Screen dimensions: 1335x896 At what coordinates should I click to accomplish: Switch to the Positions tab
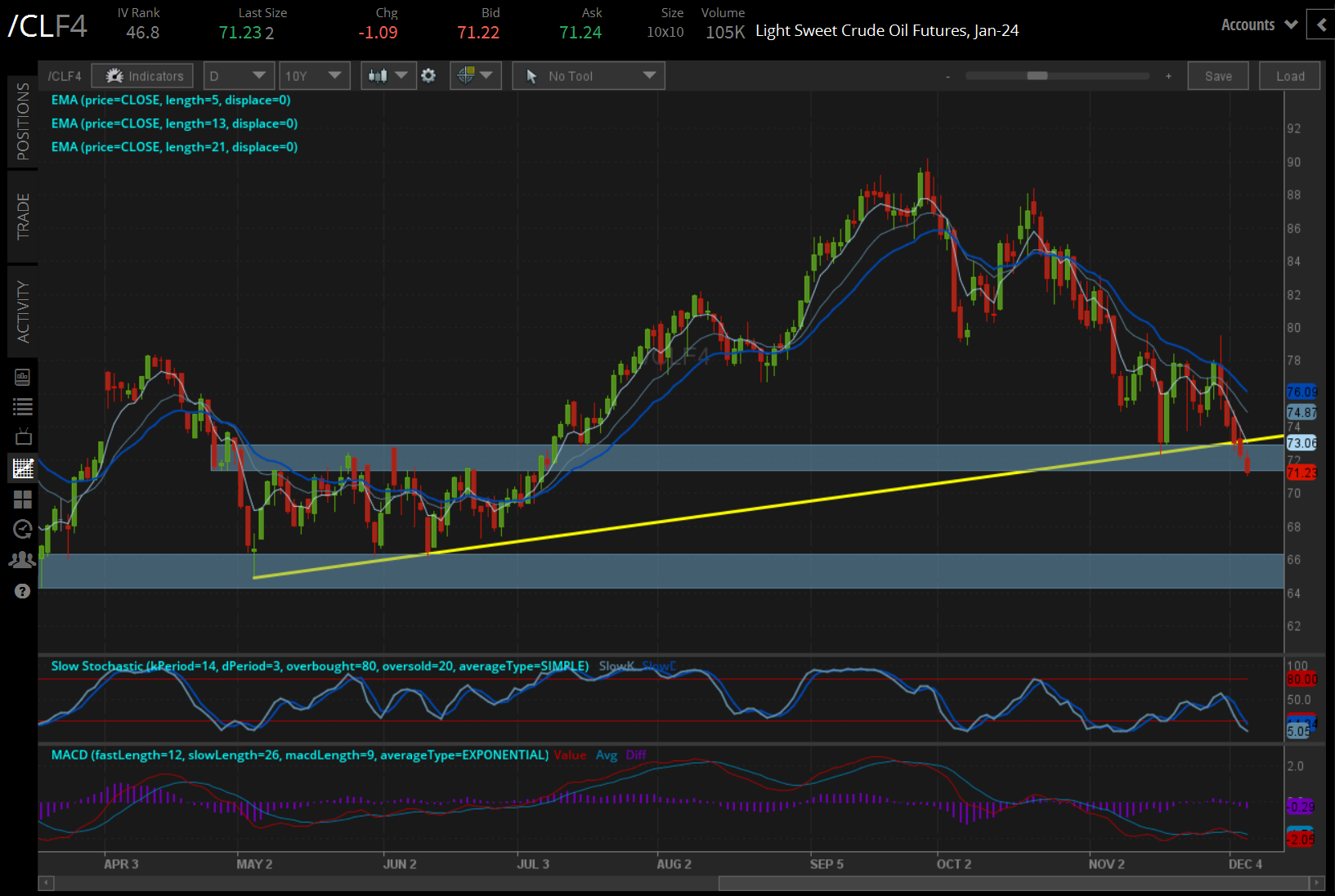coord(23,122)
